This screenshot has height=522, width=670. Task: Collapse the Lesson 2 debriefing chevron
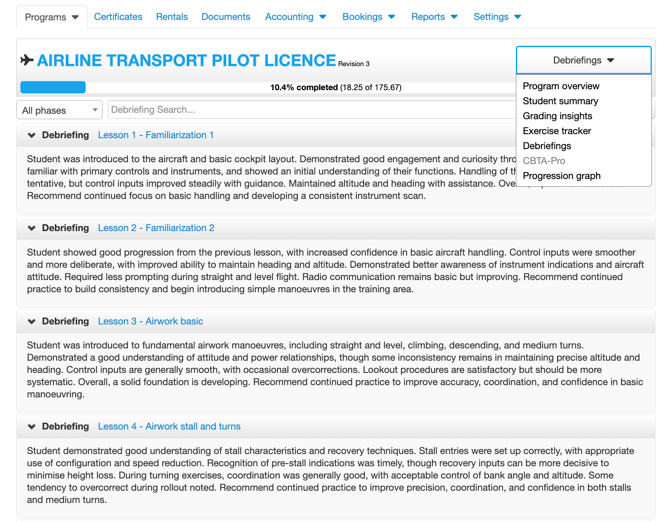click(31, 228)
